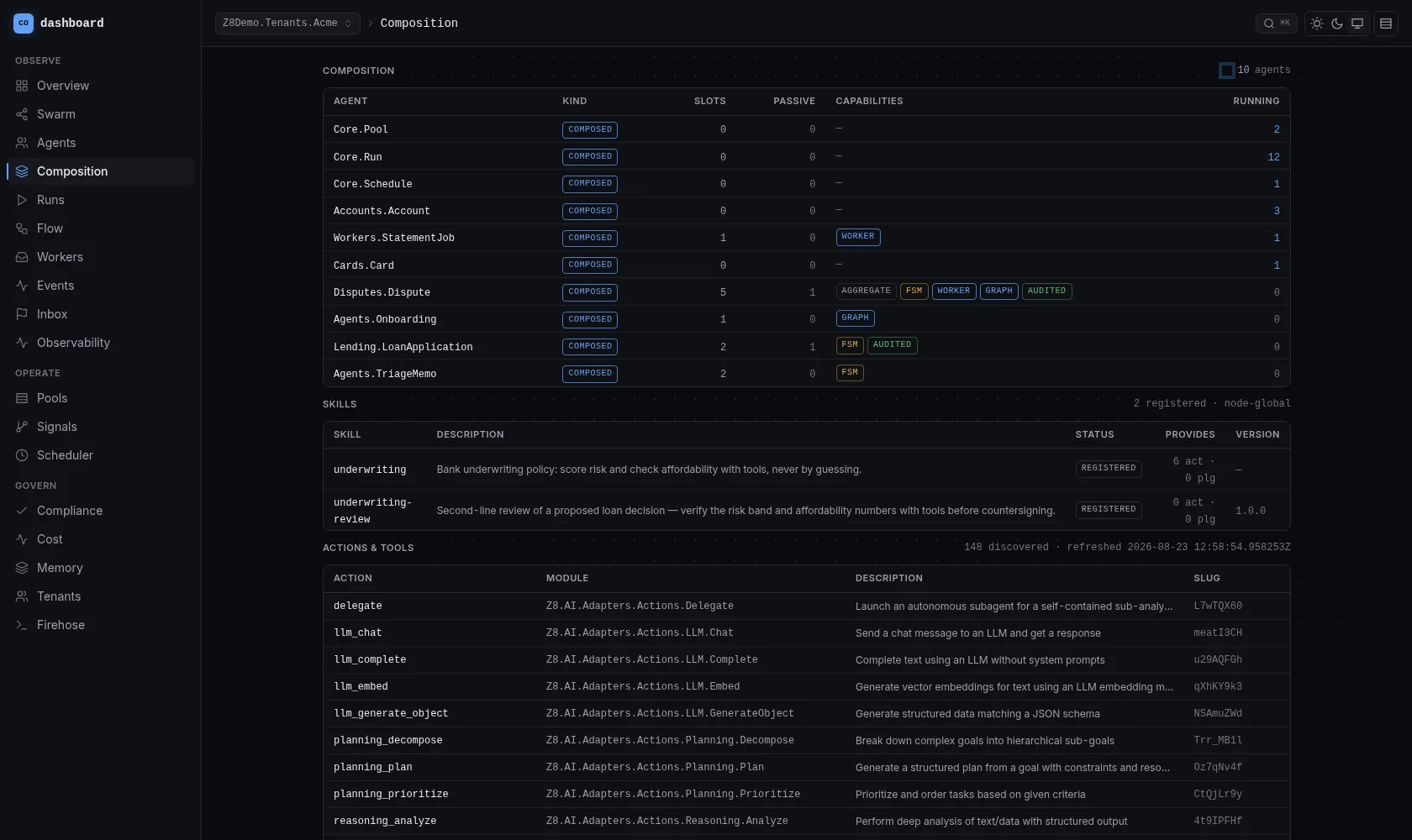Click the Swarm share icon
1412x840 pixels.
pyautogui.click(x=22, y=114)
